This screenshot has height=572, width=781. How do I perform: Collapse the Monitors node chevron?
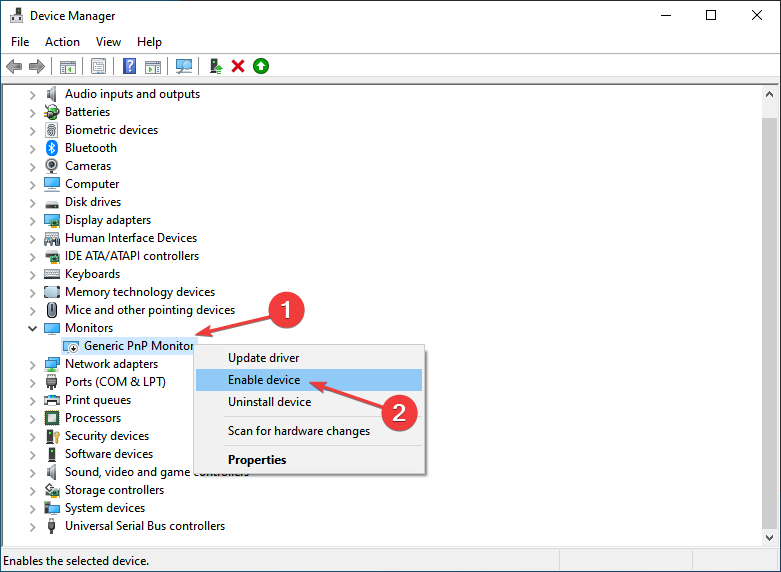pyautogui.click(x=32, y=328)
